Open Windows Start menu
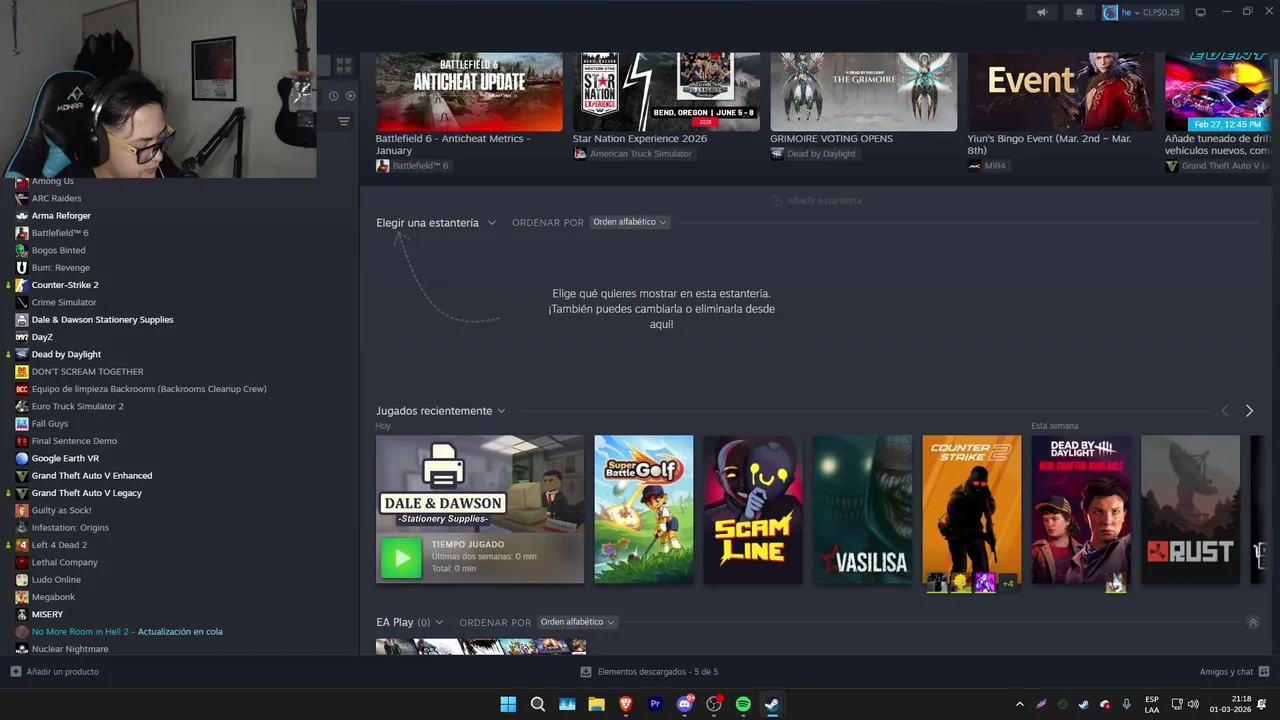This screenshot has height=720, width=1280. point(508,704)
